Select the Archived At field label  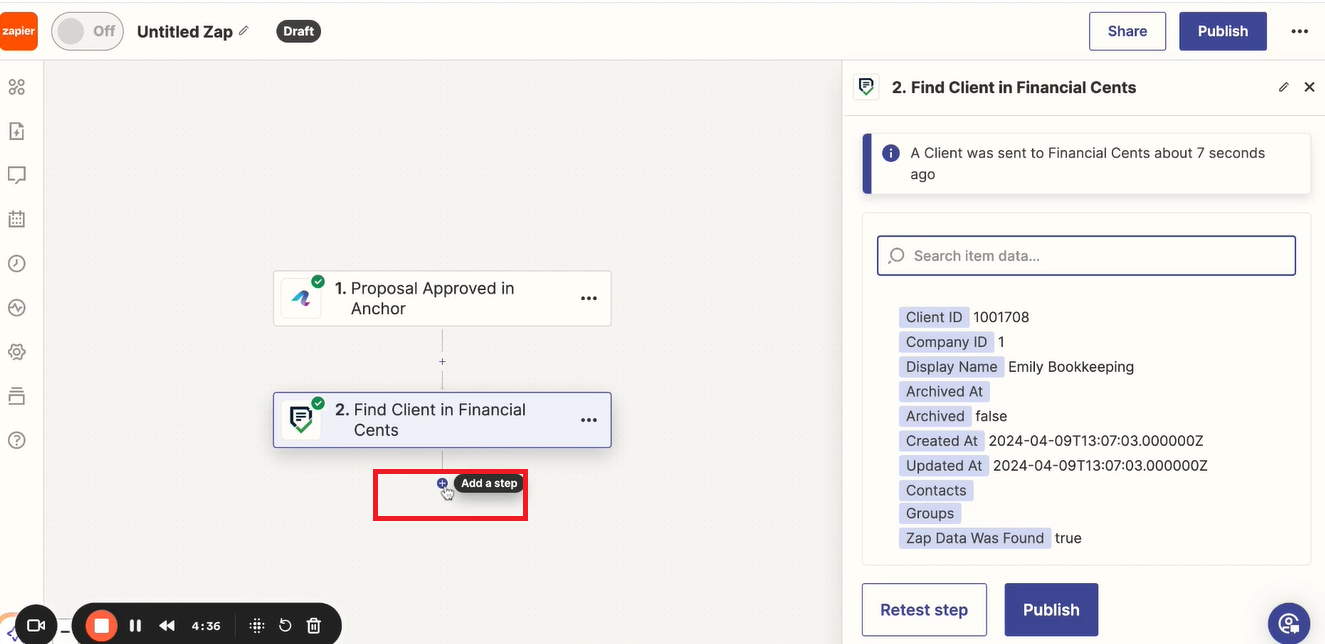944,391
